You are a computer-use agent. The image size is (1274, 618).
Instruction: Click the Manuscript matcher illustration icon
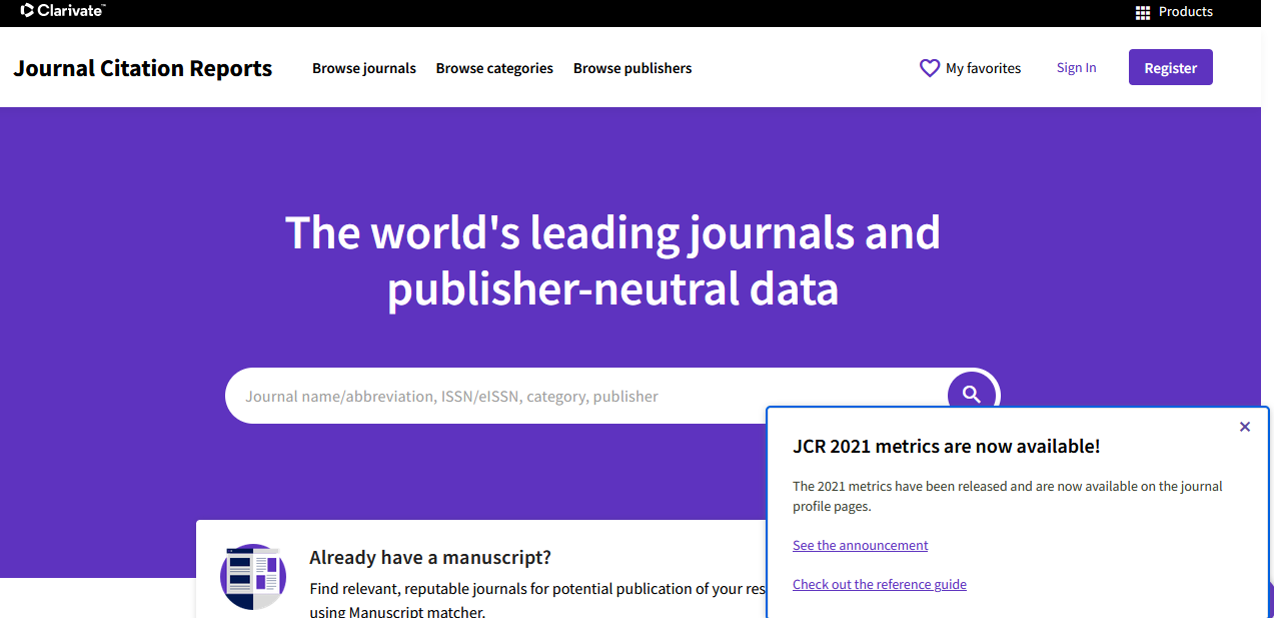click(253, 577)
